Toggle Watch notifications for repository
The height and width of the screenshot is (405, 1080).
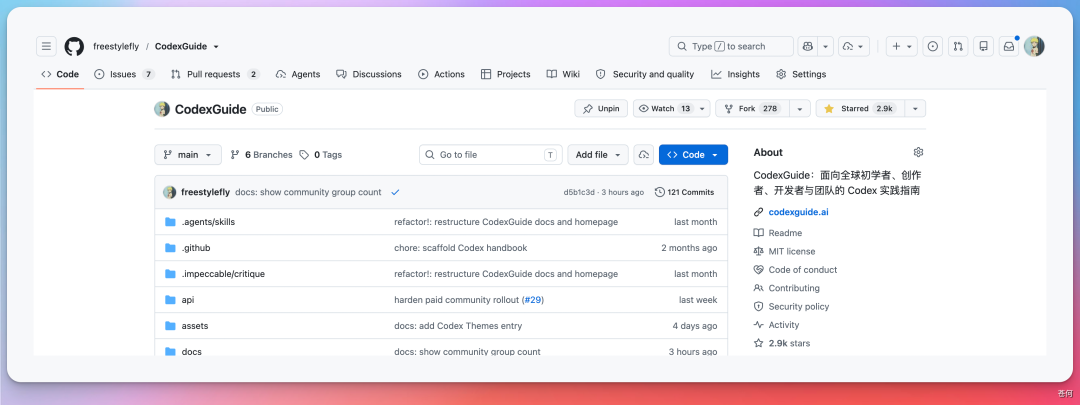pos(664,109)
